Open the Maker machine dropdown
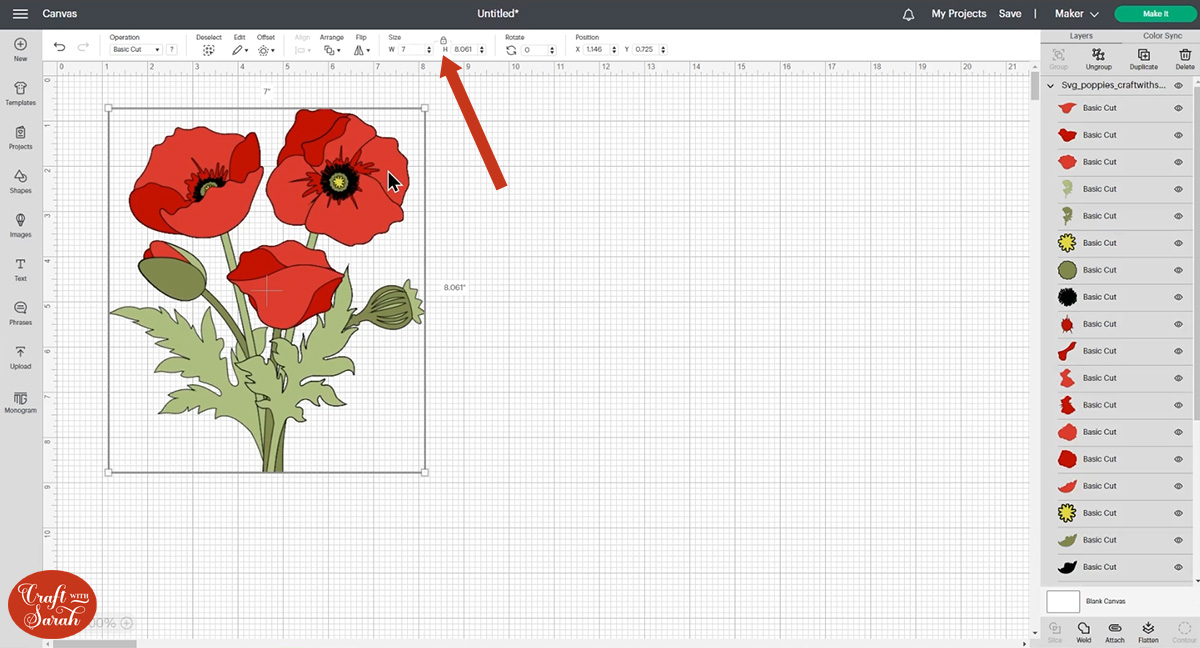 pyautogui.click(x=1076, y=14)
